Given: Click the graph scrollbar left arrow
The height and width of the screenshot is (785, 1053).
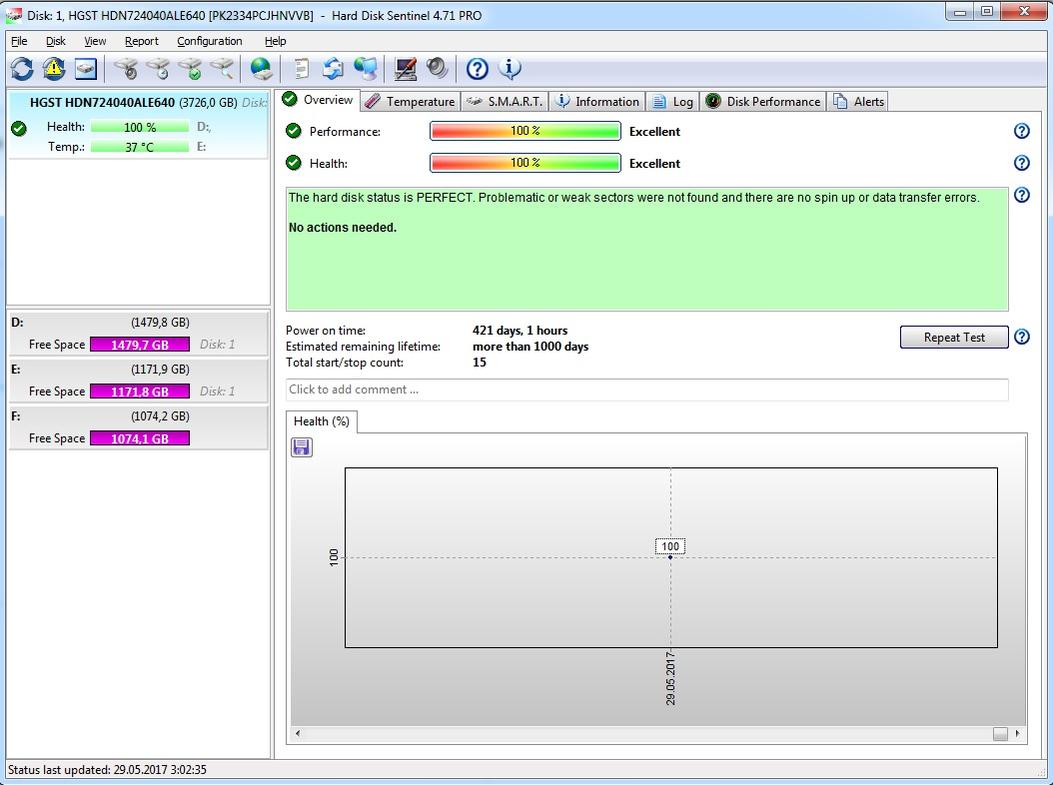Looking at the screenshot, I should coord(297,733).
